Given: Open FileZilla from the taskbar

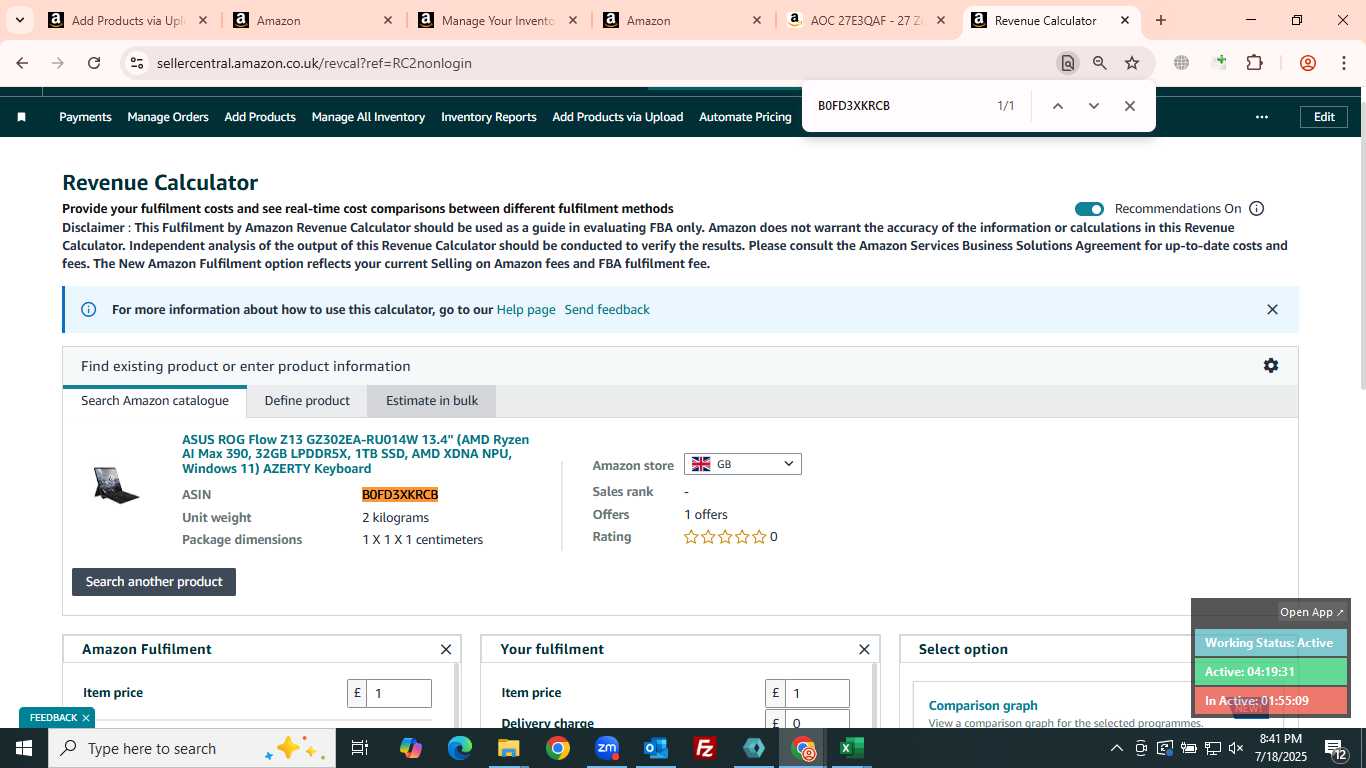Looking at the screenshot, I should pyautogui.click(x=705, y=748).
